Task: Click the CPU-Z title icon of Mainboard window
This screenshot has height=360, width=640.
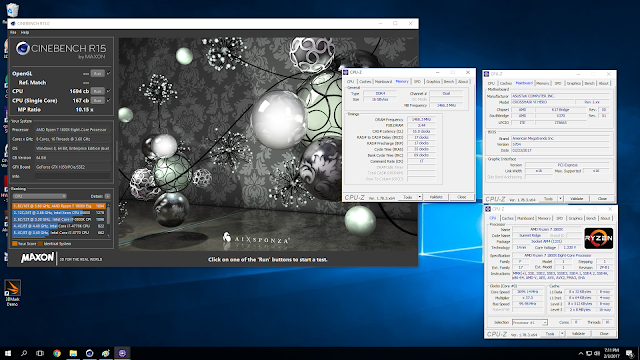Action: (487, 74)
